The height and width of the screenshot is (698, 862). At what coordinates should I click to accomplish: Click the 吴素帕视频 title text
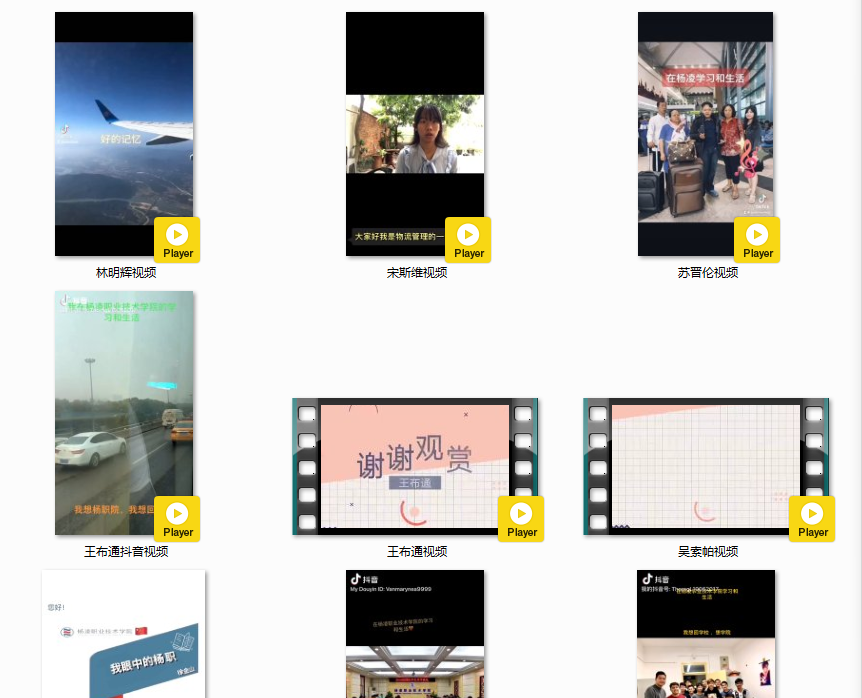707,552
